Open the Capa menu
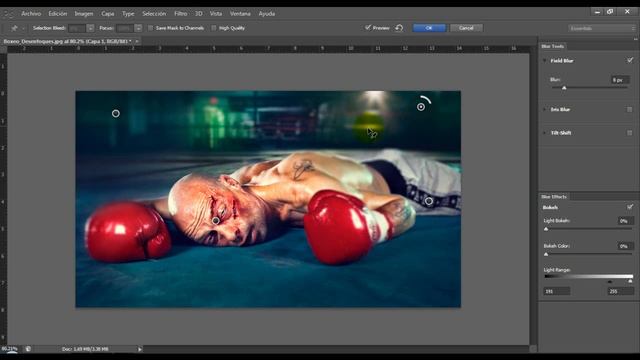This screenshot has height=360, width=640. pyautogui.click(x=108, y=13)
